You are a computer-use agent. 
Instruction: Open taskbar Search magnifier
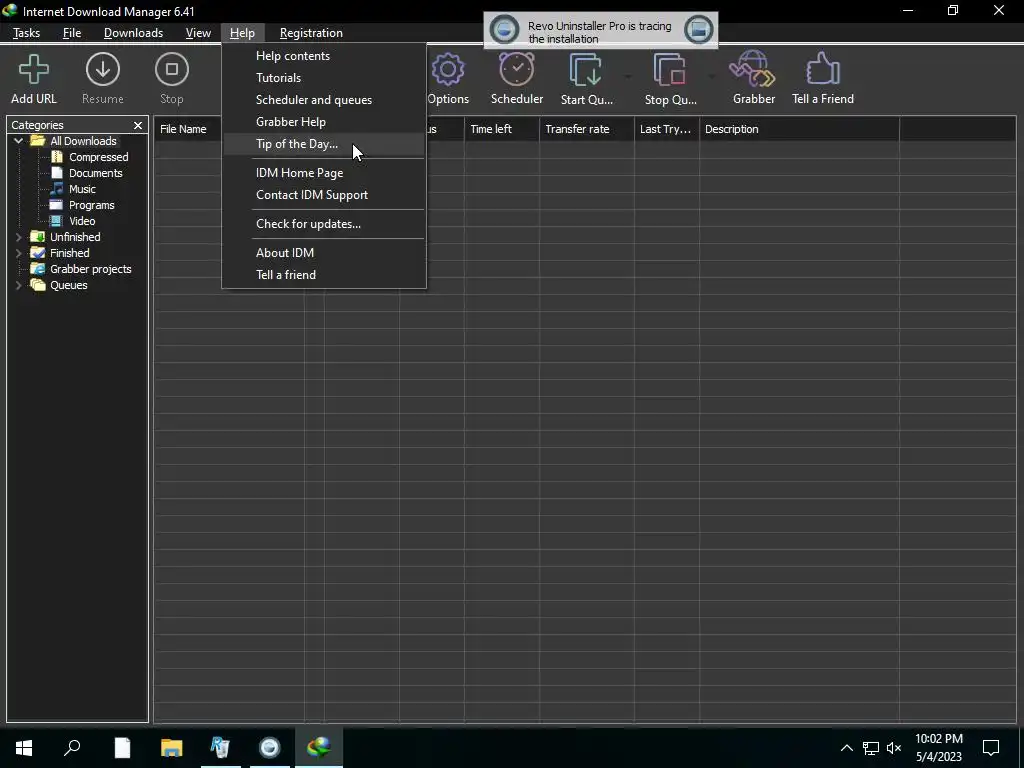pyautogui.click(x=72, y=748)
